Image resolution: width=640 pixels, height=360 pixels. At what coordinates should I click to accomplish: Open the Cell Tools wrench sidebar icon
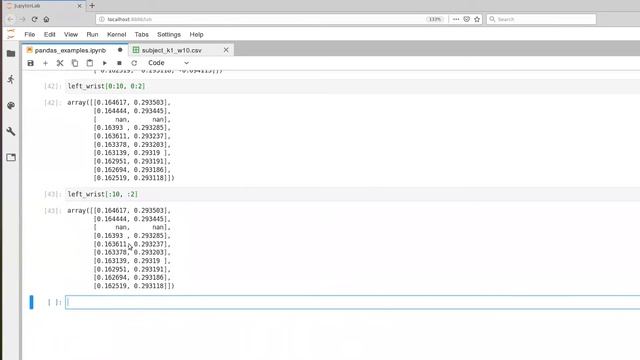click(x=11, y=131)
